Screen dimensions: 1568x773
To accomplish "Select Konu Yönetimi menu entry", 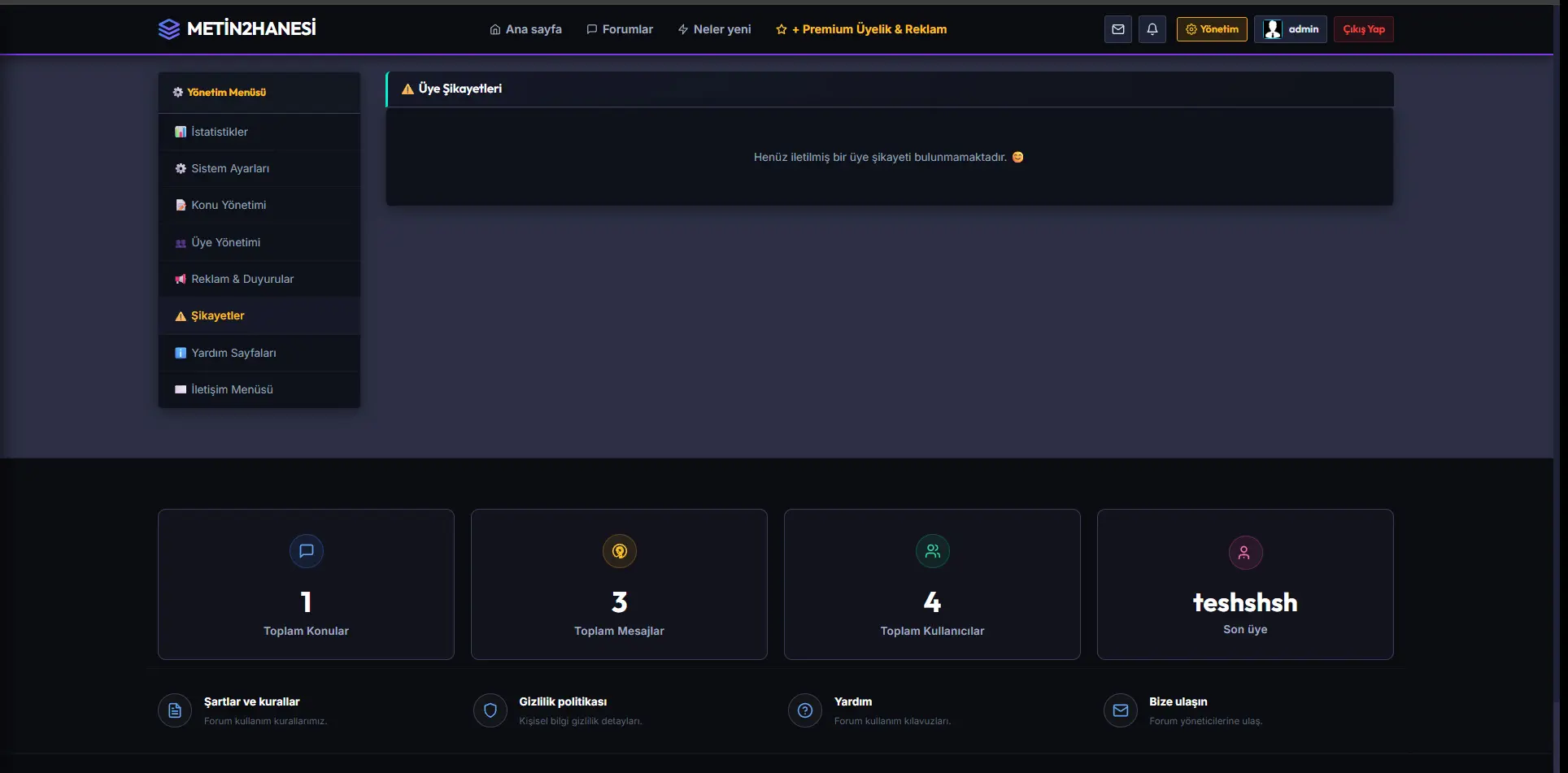I will 259,205.
